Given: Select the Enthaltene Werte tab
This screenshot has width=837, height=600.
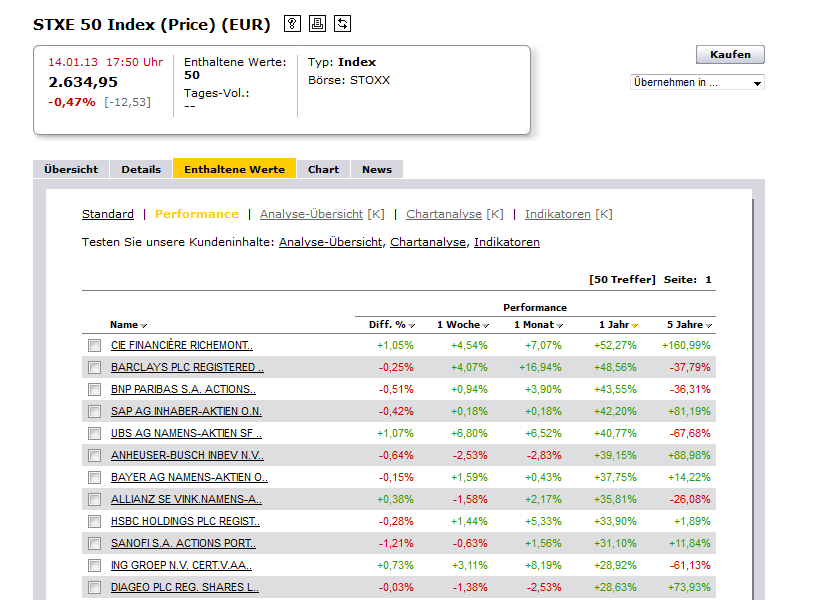Looking at the screenshot, I should [234, 169].
